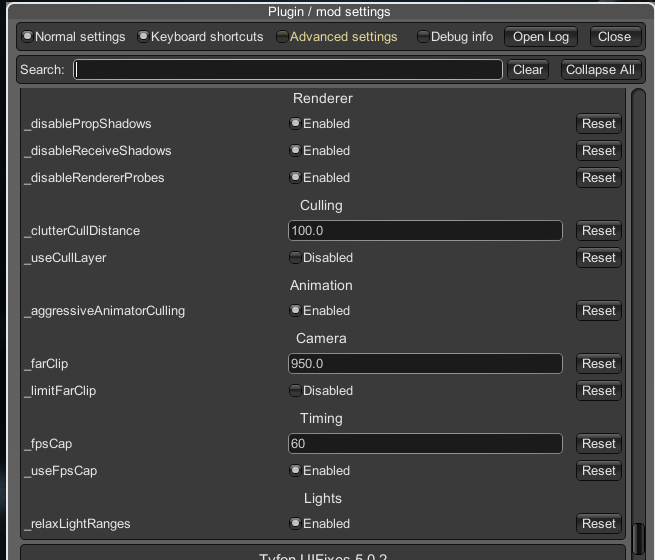Open the Log file
The height and width of the screenshot is (560, 655).
tap(541, 37)
